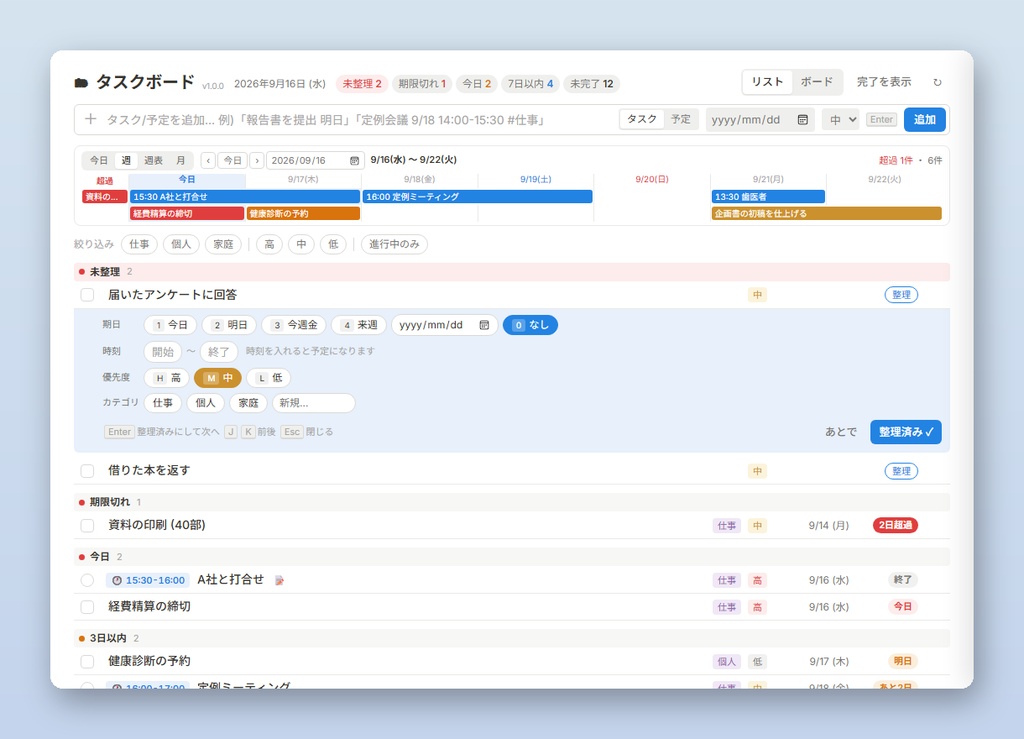Click the 整理 button for 届いたアンケートに回答
Viewport: 1024px width, 739px height.
click(x=901, y=295)
